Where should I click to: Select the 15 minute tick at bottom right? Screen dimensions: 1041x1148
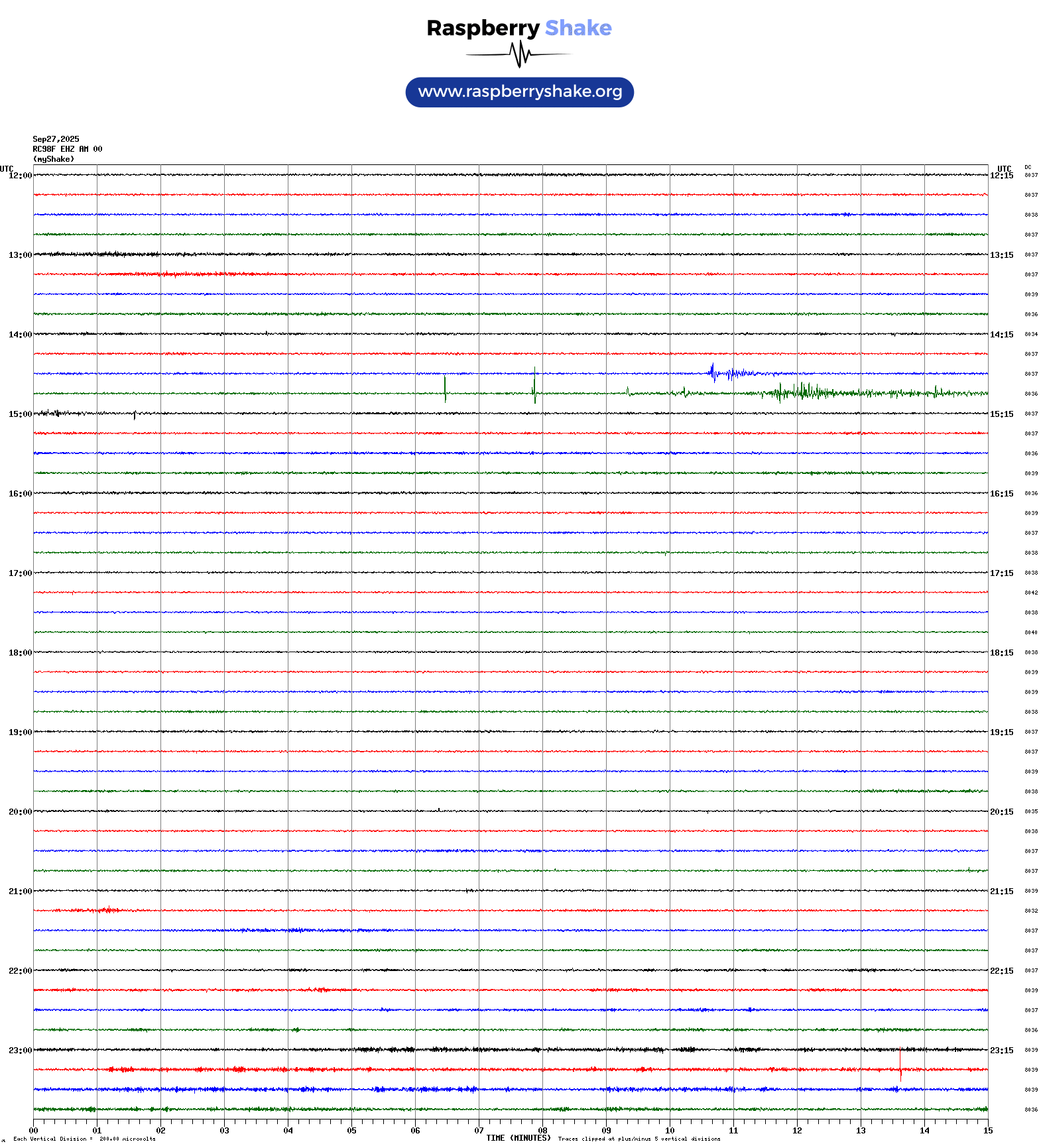(x=987, y=1131)
